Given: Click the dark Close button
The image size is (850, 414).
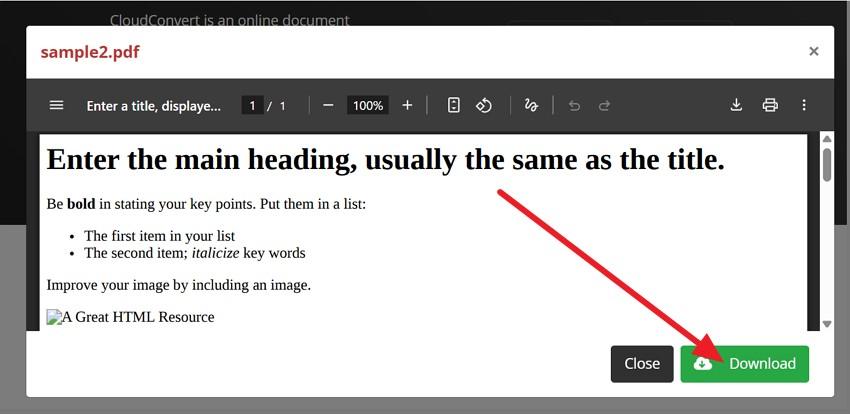Looking at the screenshot, I should [642, 364].
